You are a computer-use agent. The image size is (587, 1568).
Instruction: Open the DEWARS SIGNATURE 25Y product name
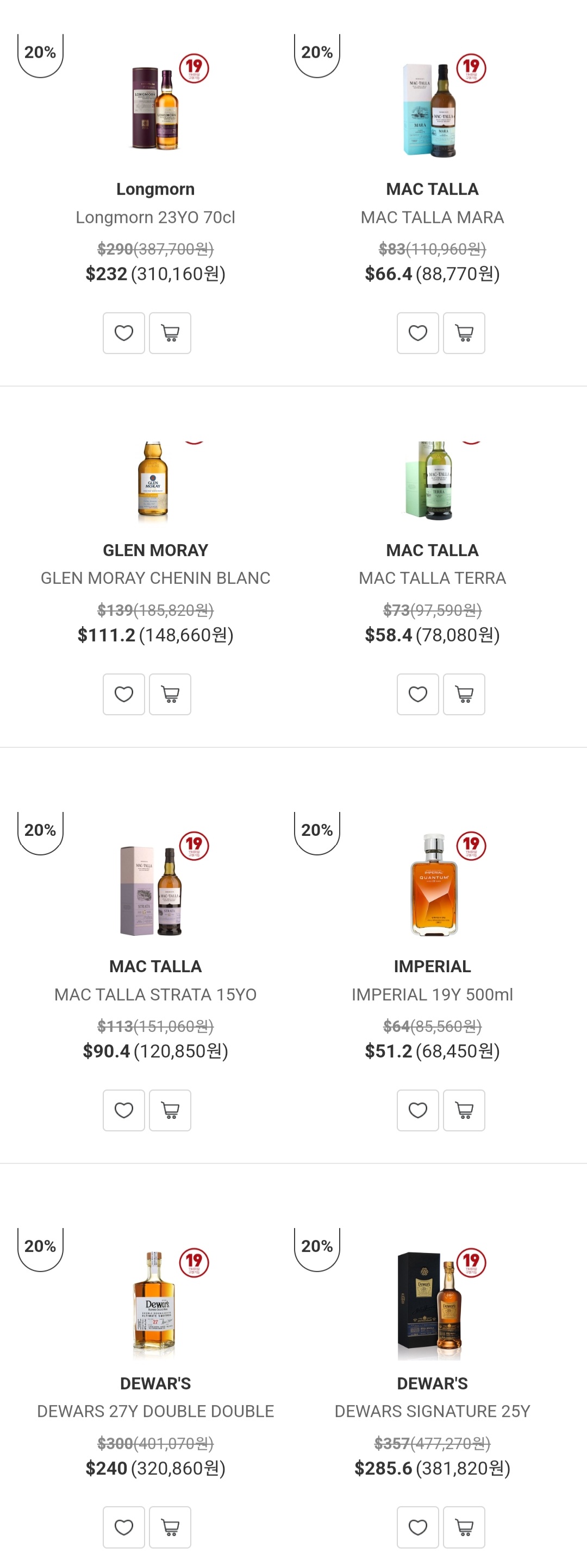(432, 1411)
